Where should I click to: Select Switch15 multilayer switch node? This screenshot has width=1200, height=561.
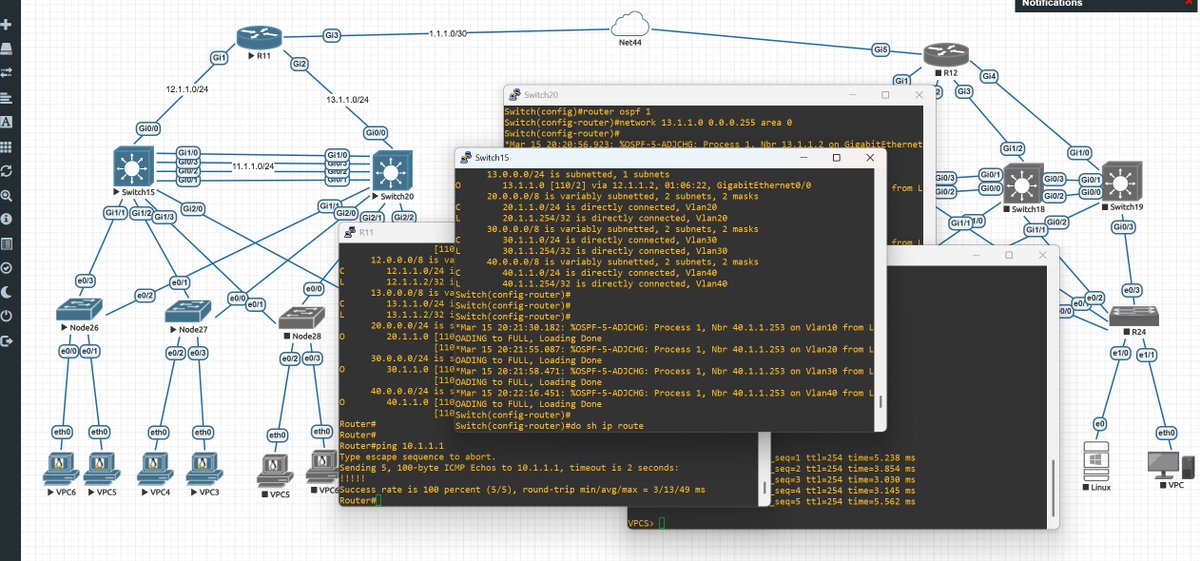coord(133,166)
